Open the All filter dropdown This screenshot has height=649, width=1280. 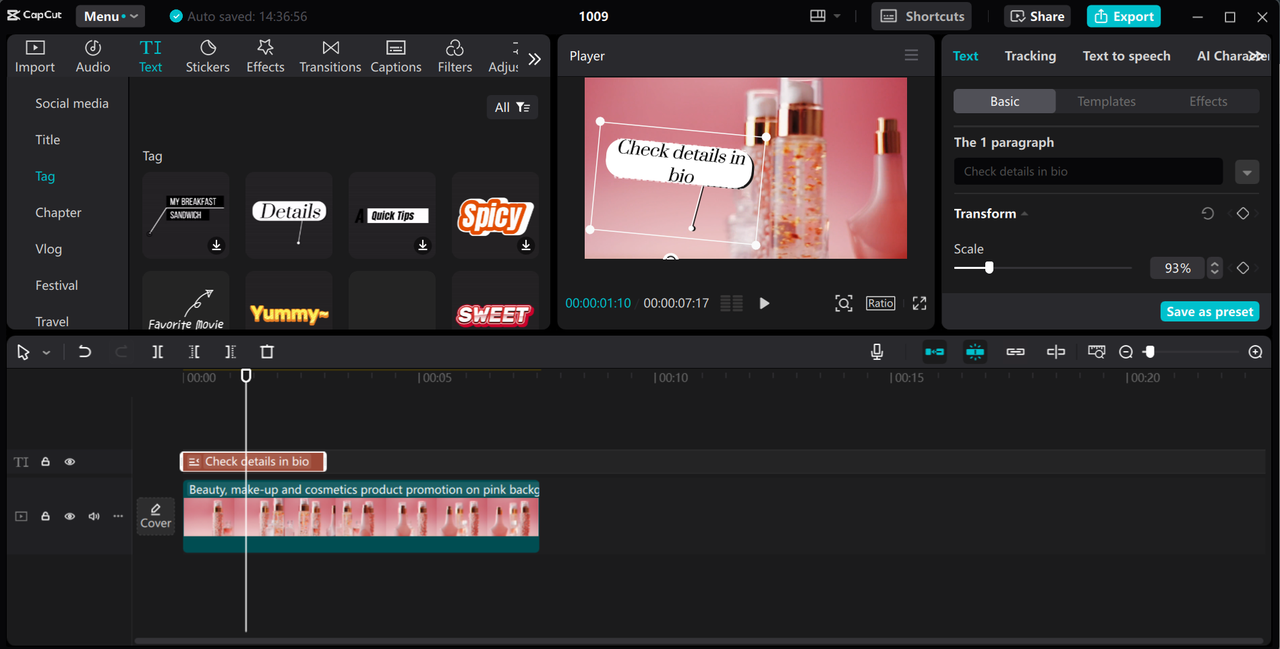513,107
